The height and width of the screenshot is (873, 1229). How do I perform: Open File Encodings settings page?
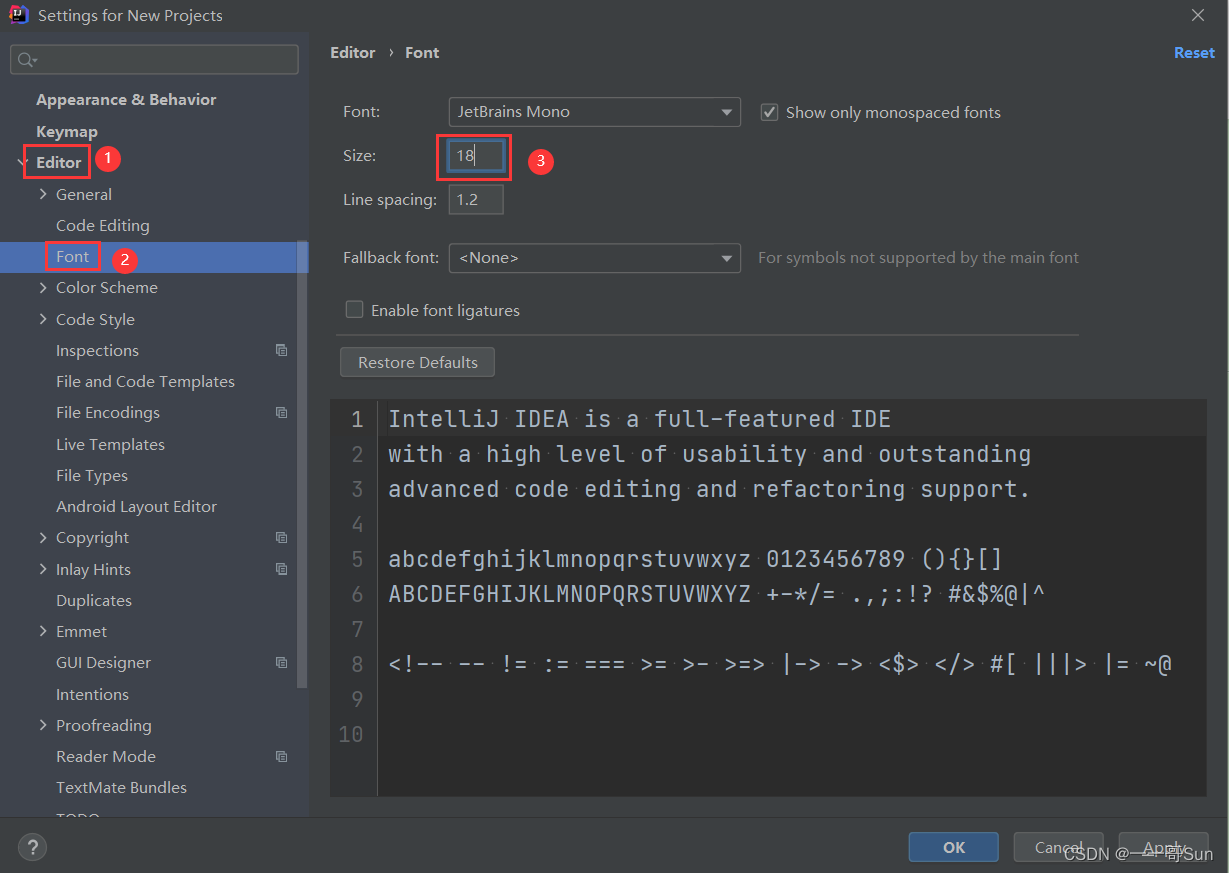coord(108,412)
